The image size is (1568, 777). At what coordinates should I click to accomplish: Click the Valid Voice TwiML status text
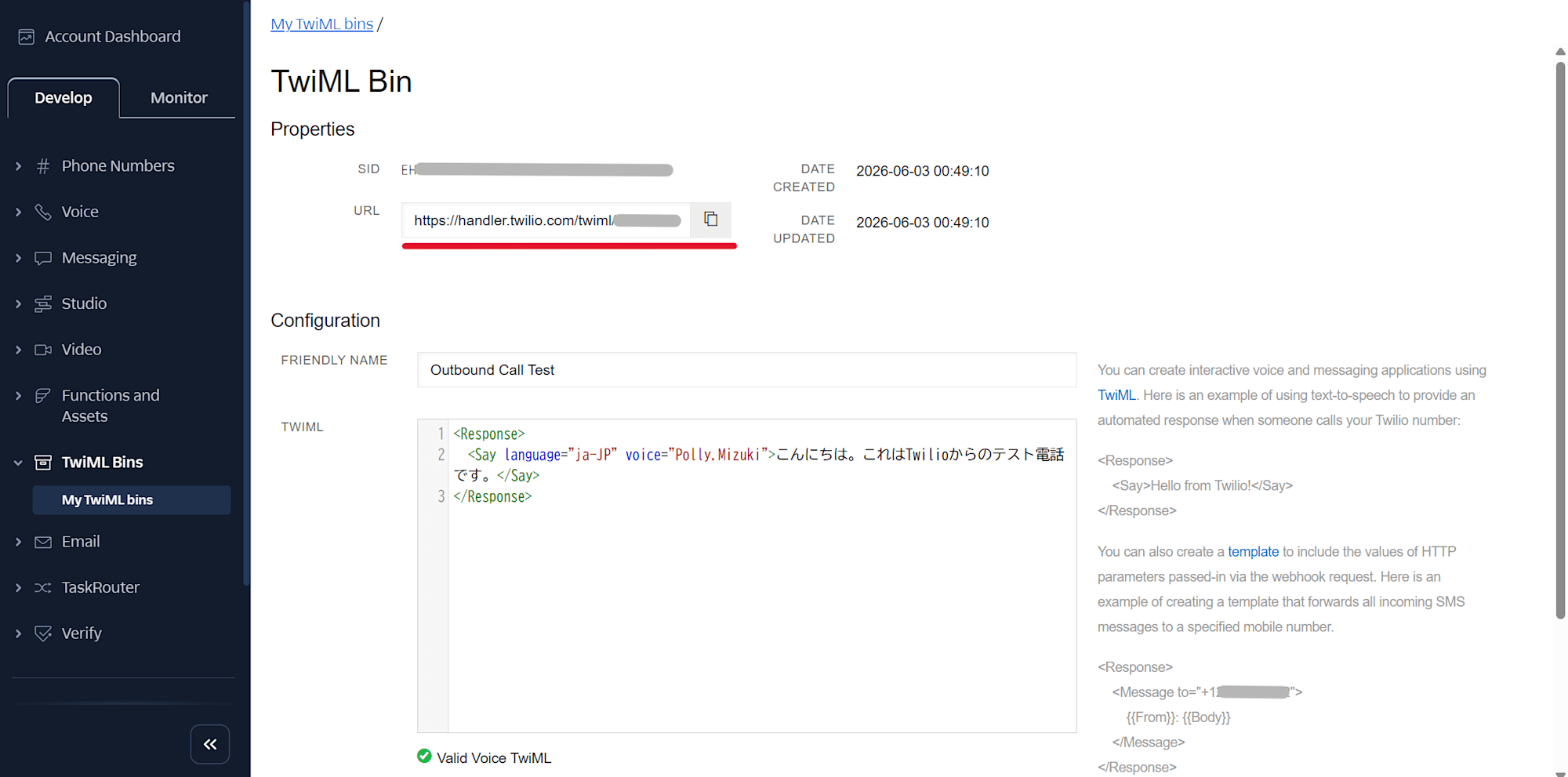pos(494,758)
